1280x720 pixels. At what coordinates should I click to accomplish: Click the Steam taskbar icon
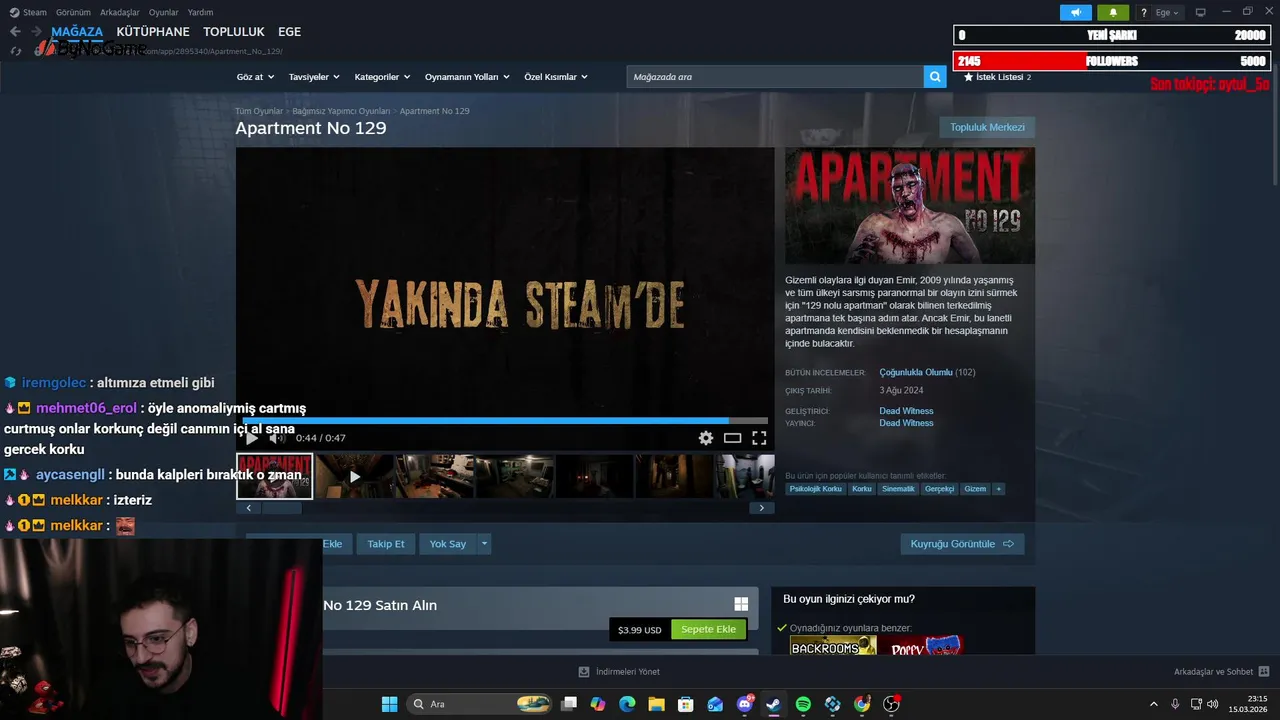coord(773,704)
